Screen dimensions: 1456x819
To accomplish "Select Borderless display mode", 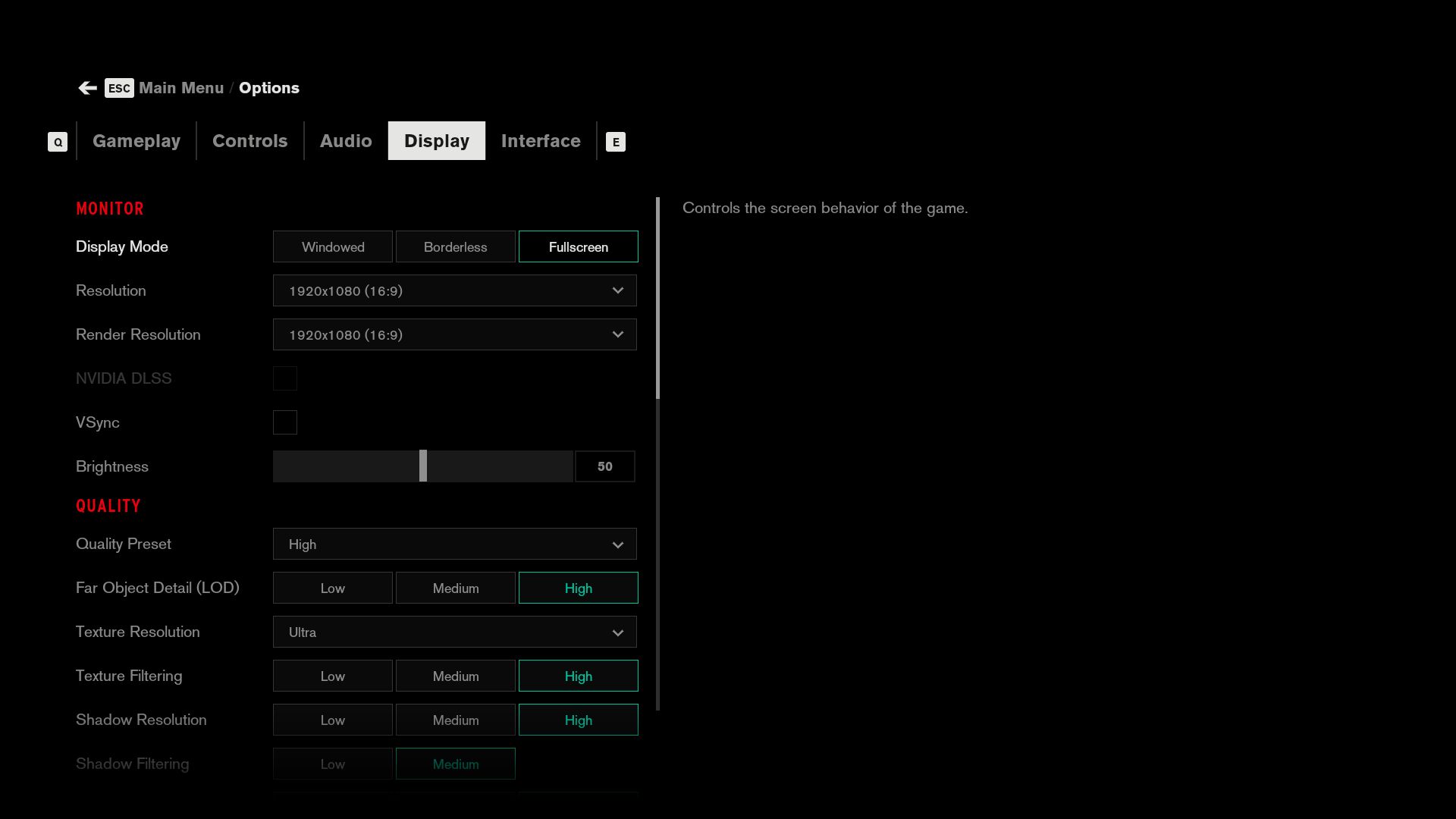I will click(x=455, y=247).
